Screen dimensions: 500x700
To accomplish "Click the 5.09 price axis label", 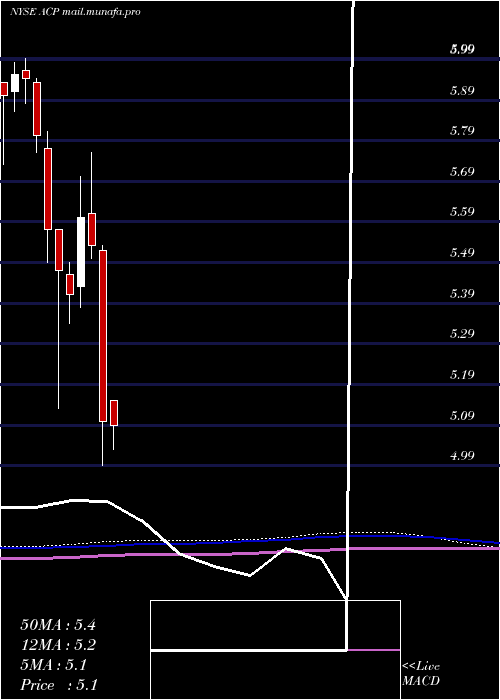I will pyautogui.click(x=461, y=415).
